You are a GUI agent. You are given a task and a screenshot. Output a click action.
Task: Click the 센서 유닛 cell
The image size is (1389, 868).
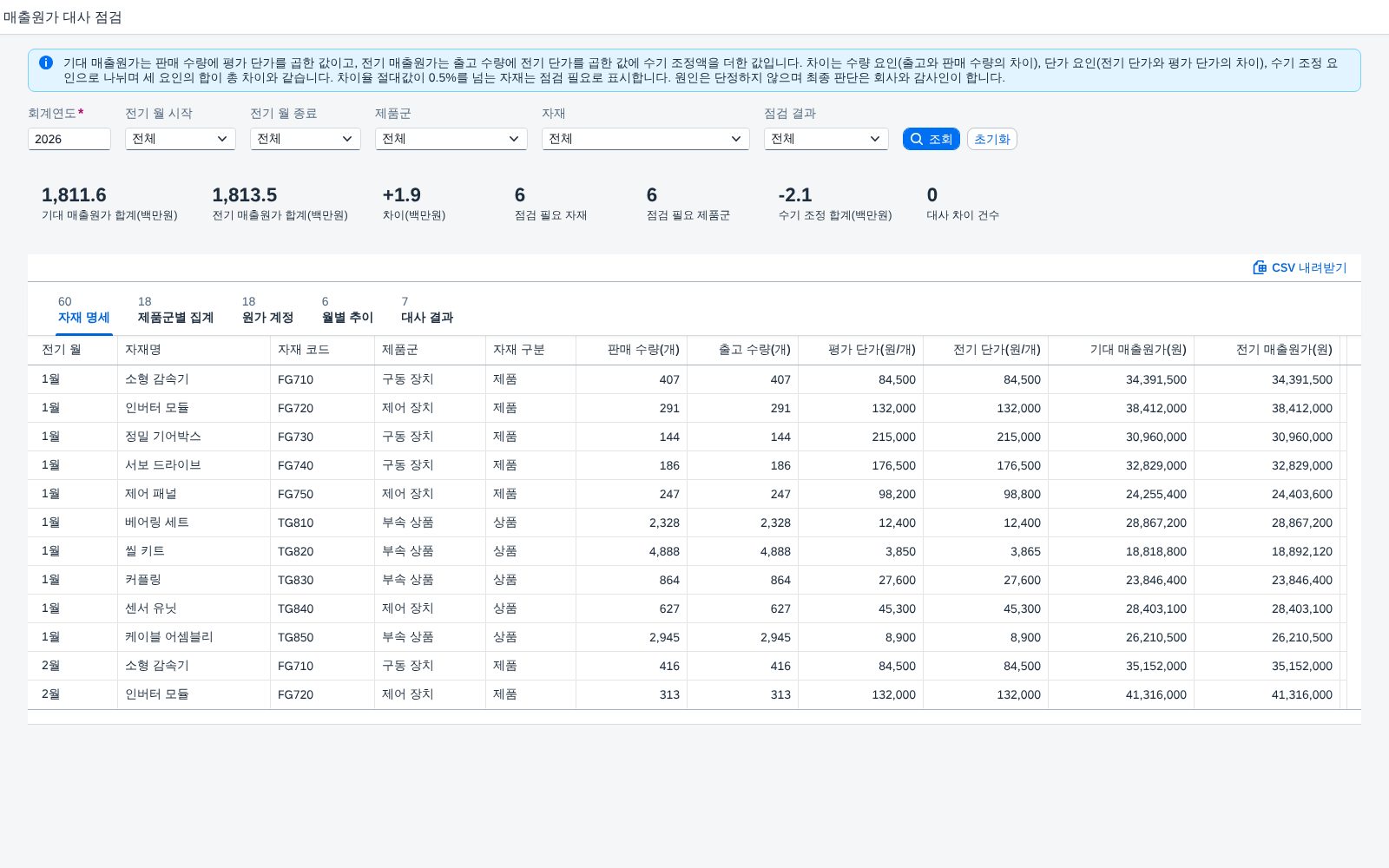coord(194,608)
